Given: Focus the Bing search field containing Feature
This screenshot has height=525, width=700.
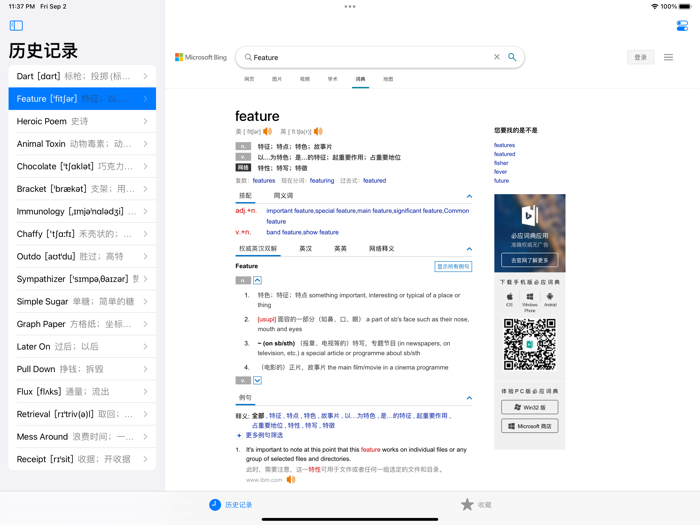Looking at the screenshot, I should tap(379, 57).
